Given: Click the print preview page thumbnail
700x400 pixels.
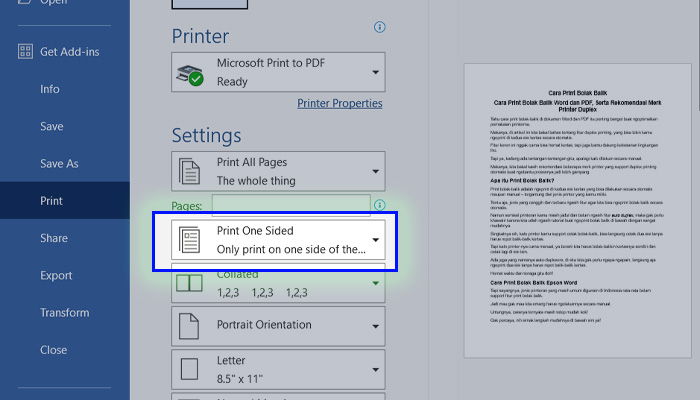Looking at the screenshot, I should click(578, 211).
